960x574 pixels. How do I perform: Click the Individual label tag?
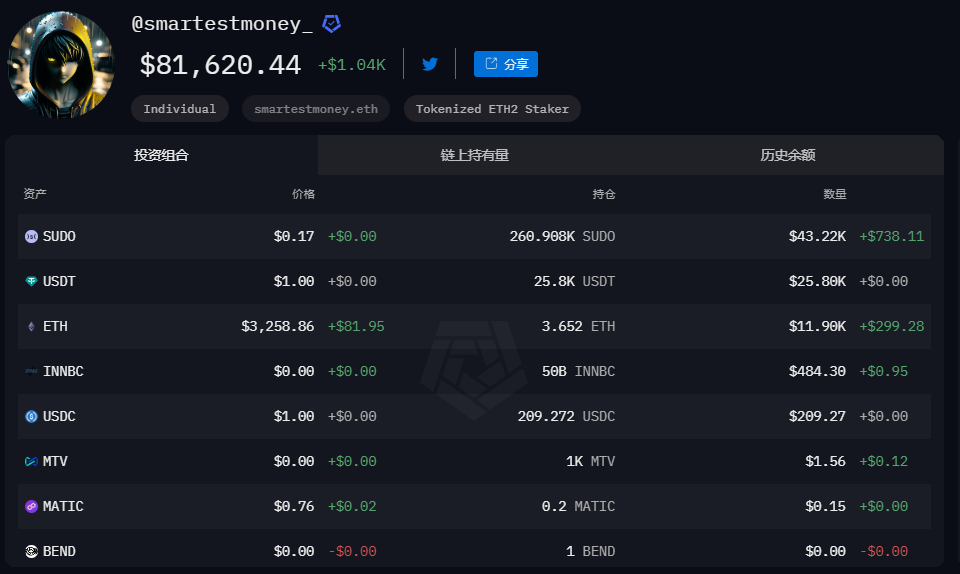click(180, 109)
